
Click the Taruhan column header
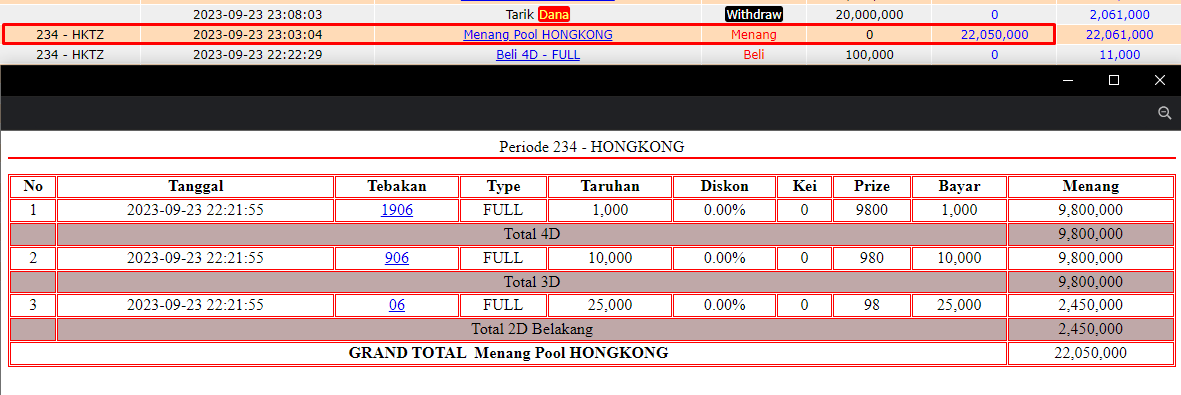pyautogui.click(x=610, y=186)
